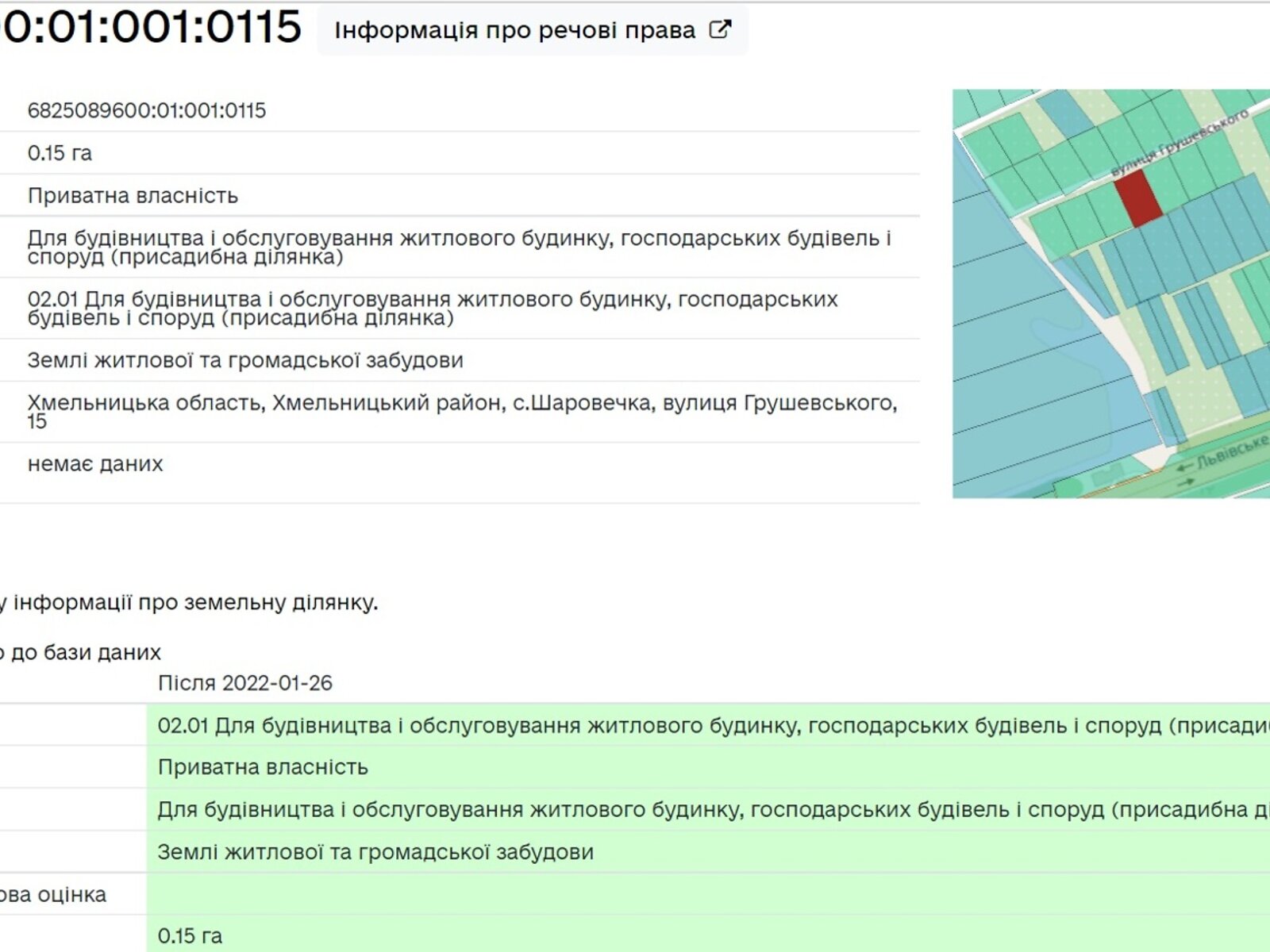Click the red highlighted parcel on the map
Image resolution: width=1270 pixels, height=952 pixels.
(1137, 196)
